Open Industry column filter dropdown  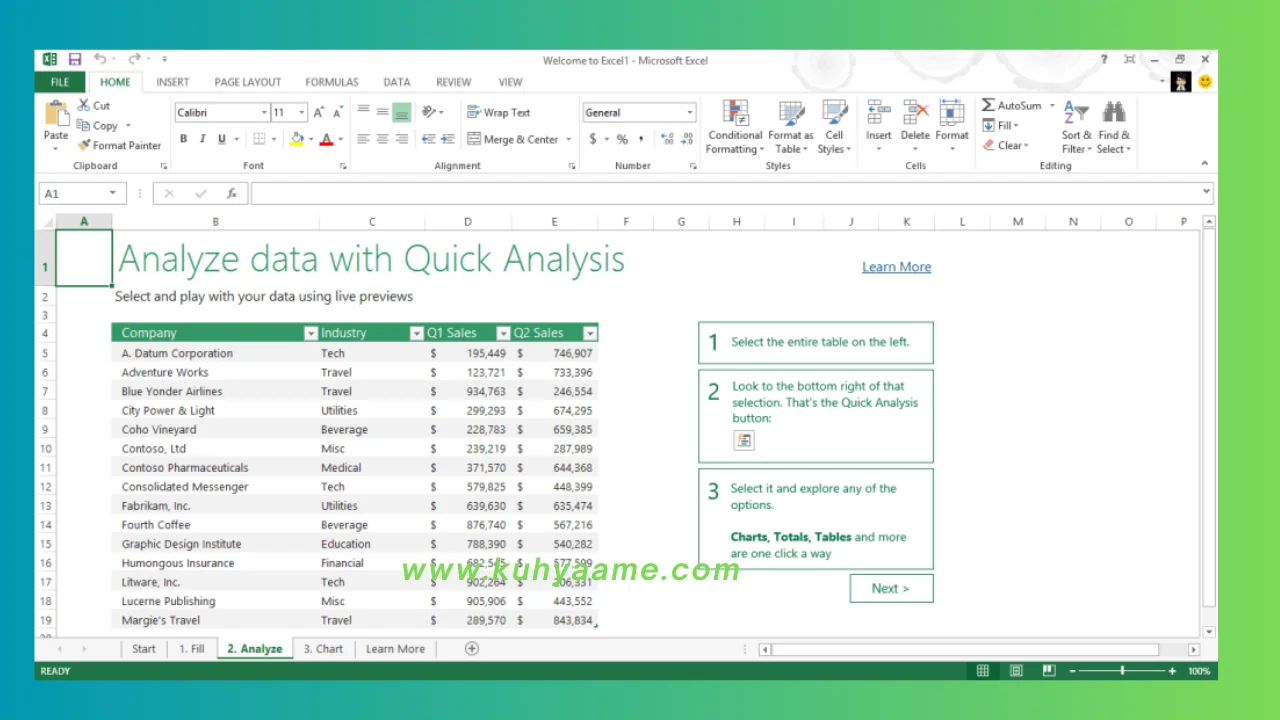tap(417, 333)
